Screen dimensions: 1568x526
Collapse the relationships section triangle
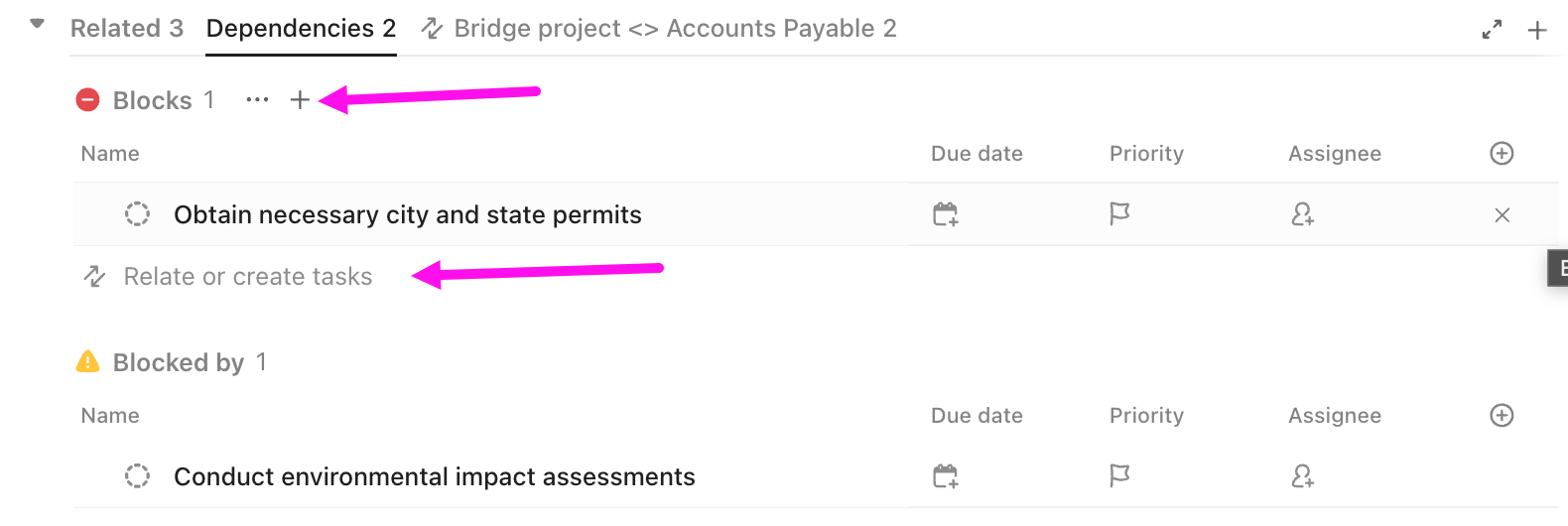tap(38, 24)
